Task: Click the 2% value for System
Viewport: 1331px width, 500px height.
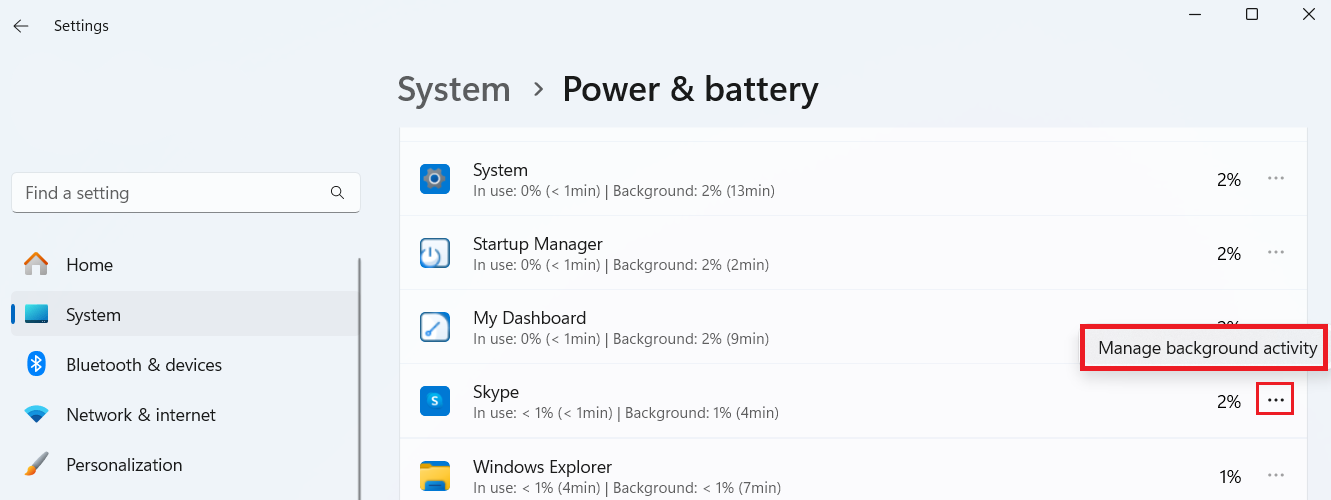Action: point(1229,179)
